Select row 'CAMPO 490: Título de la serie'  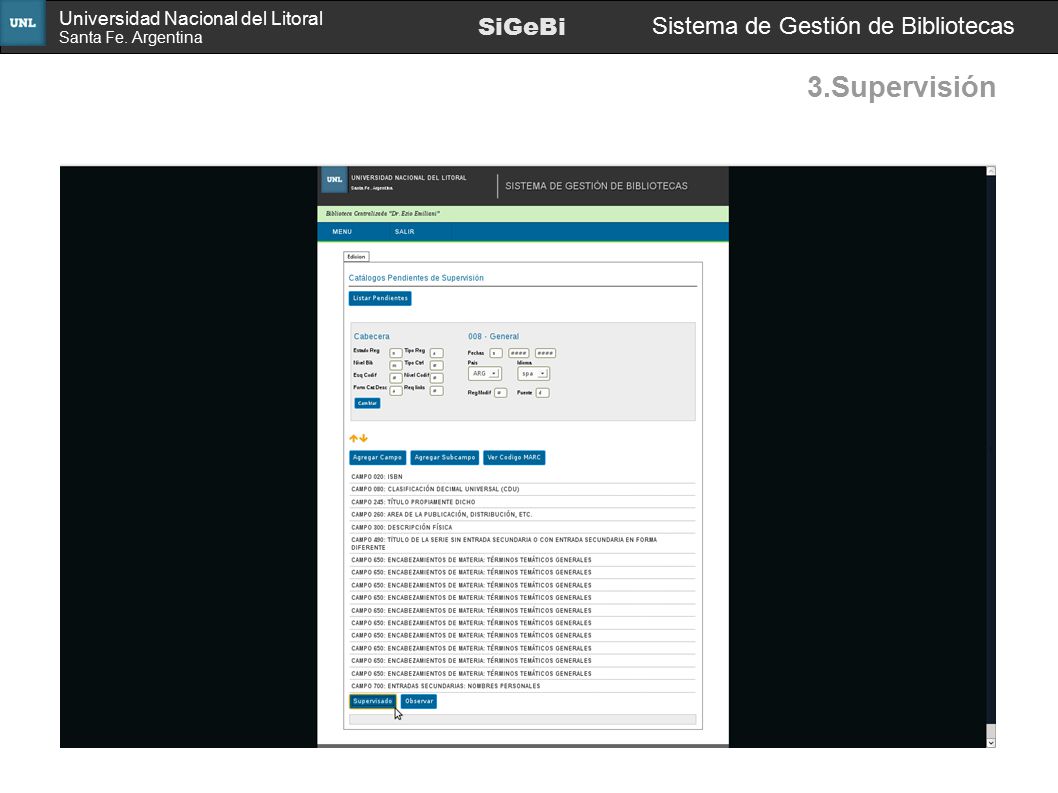pyautogui.click(x=522, y=544)
